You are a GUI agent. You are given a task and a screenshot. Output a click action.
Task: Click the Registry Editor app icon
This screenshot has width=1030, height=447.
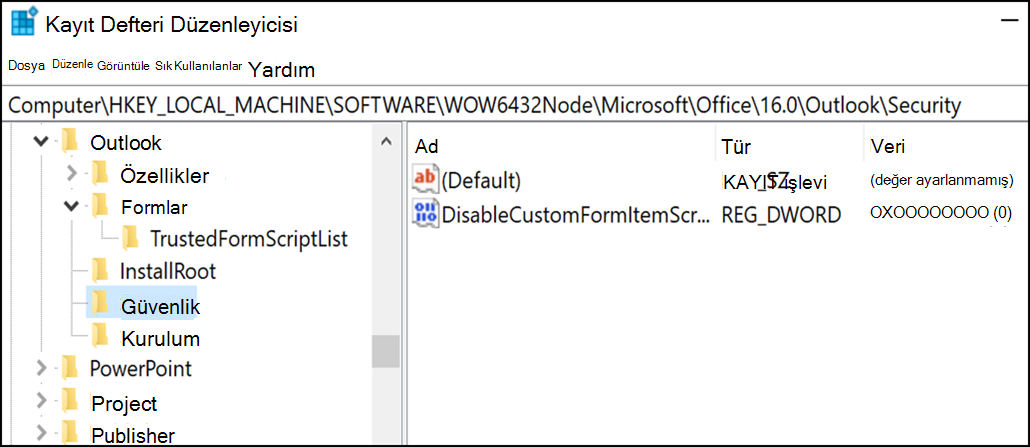click(24, 24)
